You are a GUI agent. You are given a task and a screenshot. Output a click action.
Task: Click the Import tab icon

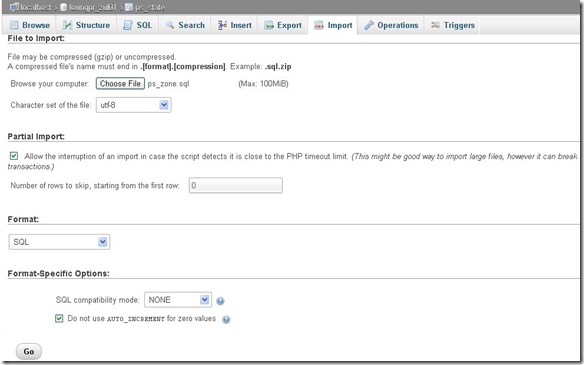point(319,25)
